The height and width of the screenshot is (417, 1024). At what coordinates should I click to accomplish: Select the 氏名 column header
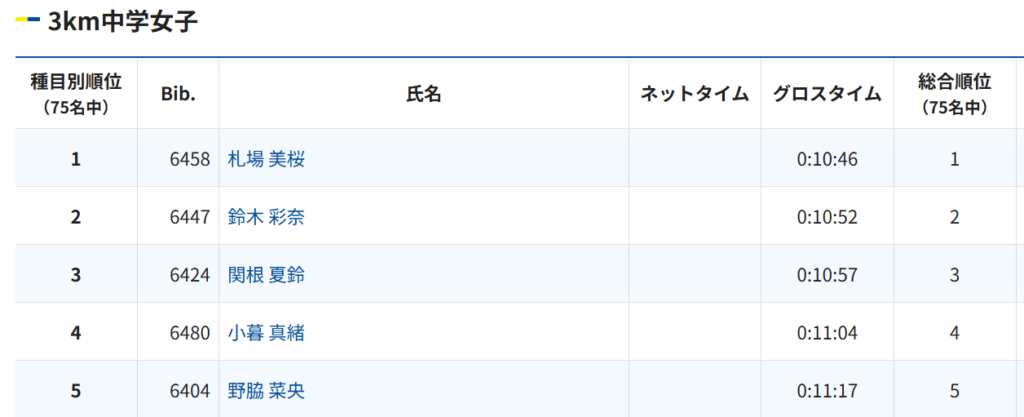coord(423,94)
